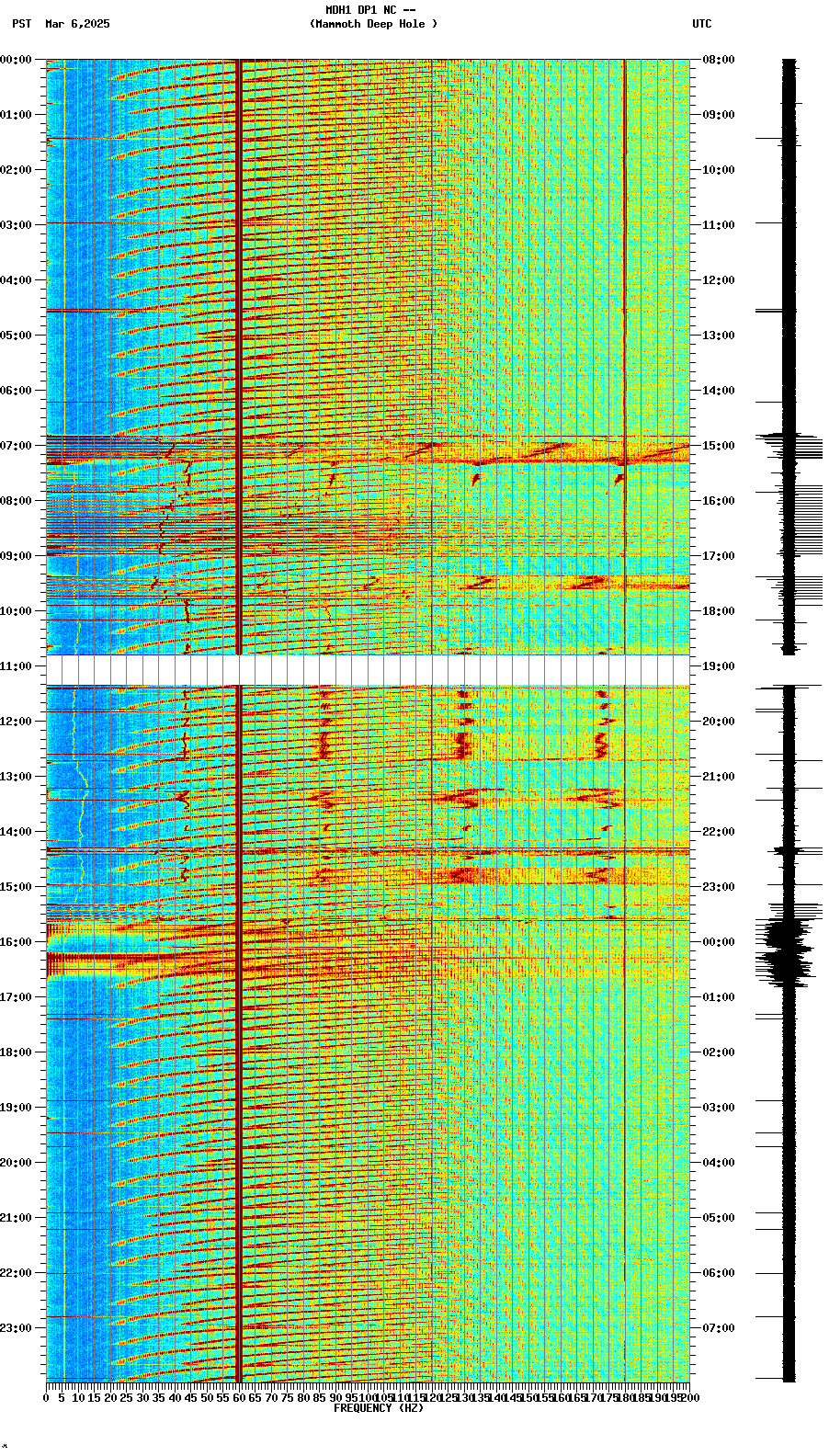Viewport: 829px width, 1456px height.
Task: Click the 06:00 label on UTC axis
Action: [x=719, y=1273]
